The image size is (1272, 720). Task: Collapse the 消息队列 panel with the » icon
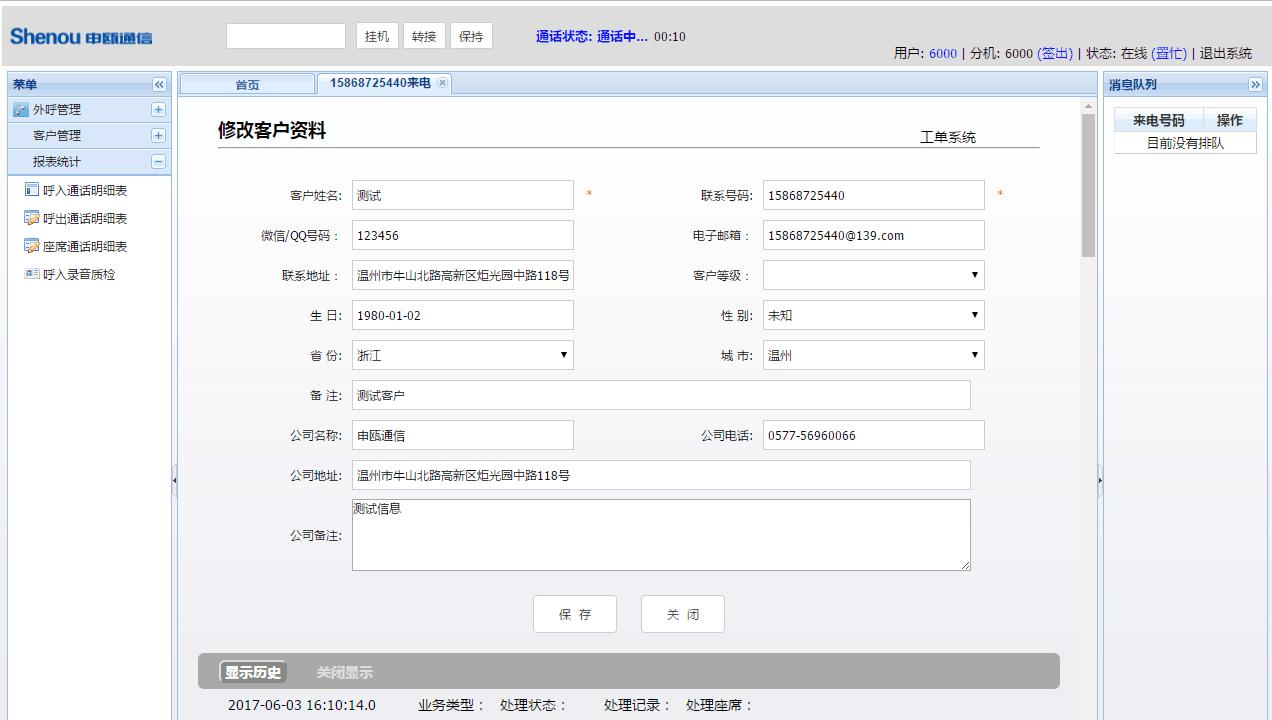point(1257,84)
